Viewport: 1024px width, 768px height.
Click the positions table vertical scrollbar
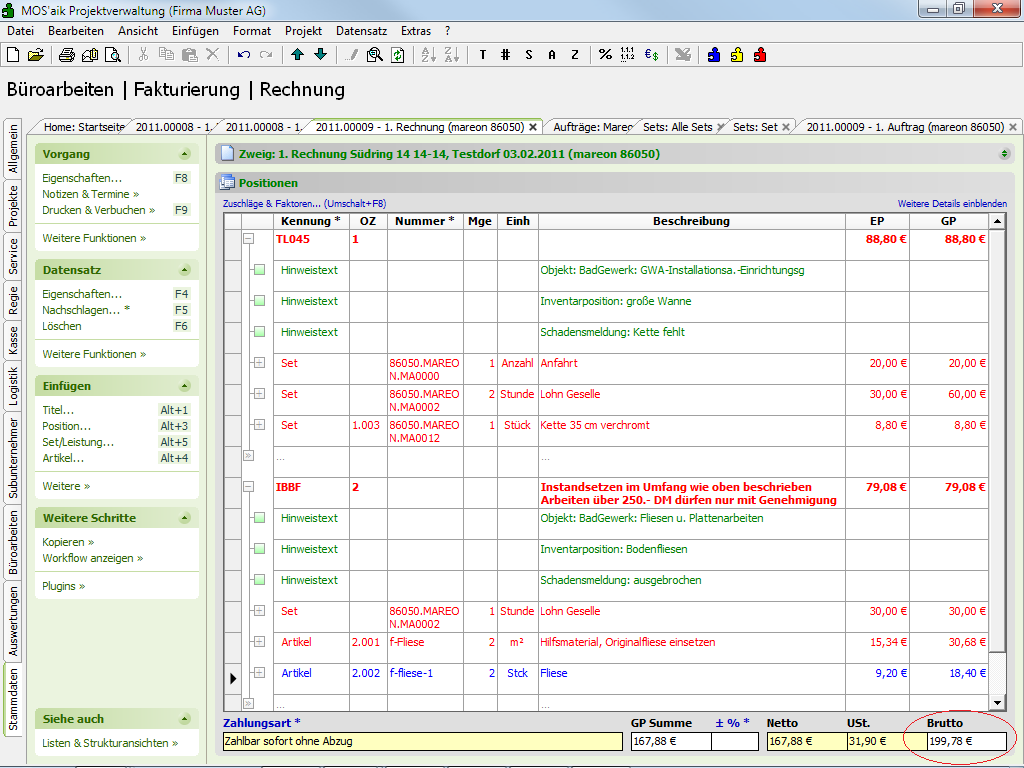pyautogui.click(x=996, y=450)
